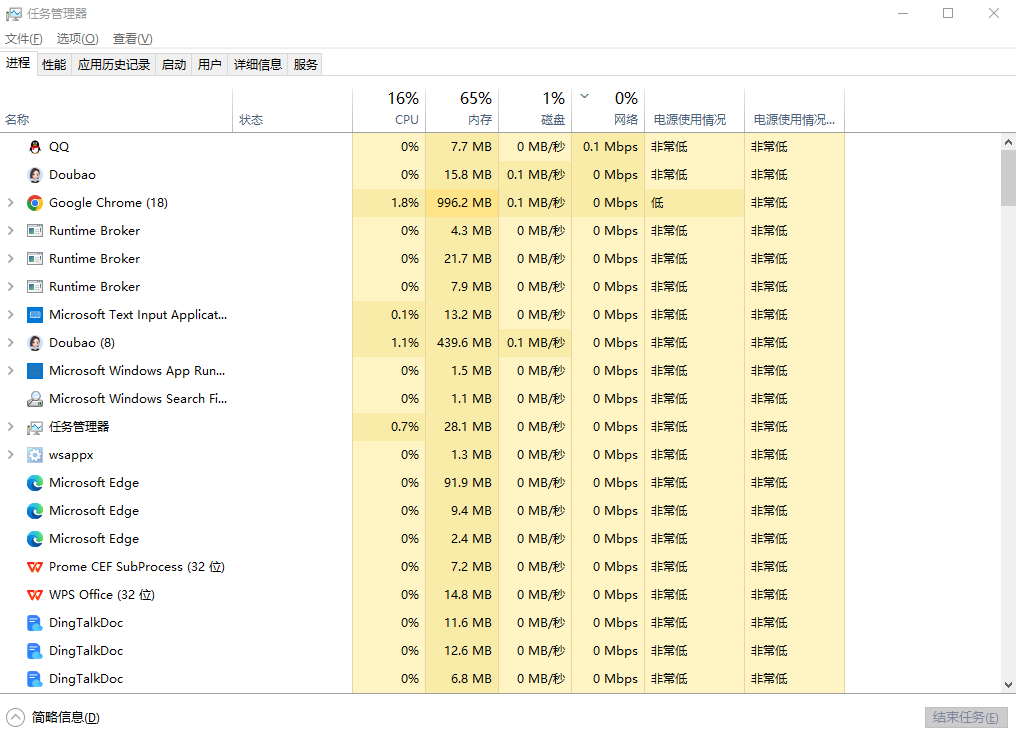Select the 996.2 MB memory cell
1016x738 pixels.
[x=464, y=203]
